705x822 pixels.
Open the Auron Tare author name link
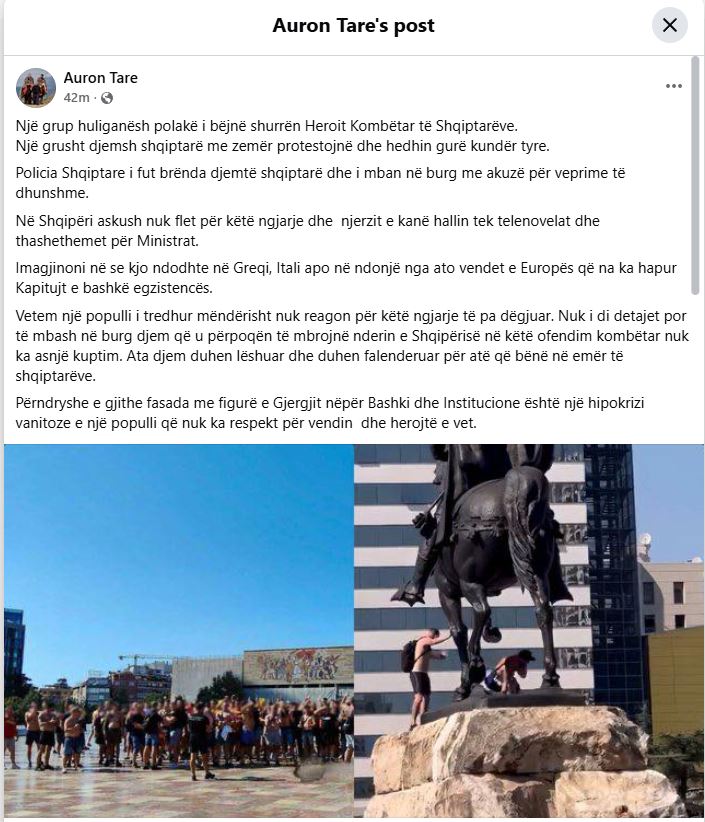click(x=101, y=78)
